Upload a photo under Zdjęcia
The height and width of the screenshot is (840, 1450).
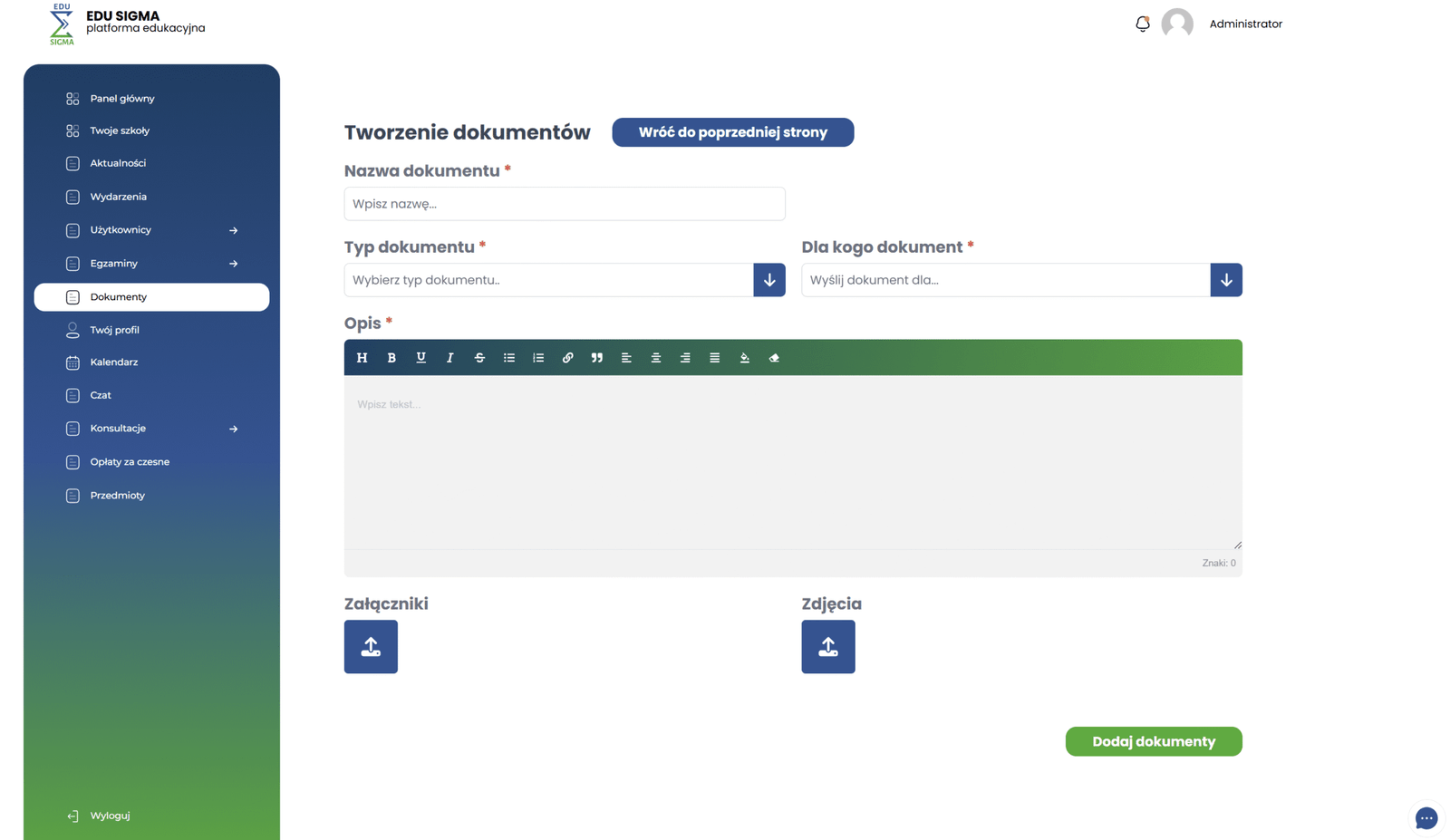827,647
